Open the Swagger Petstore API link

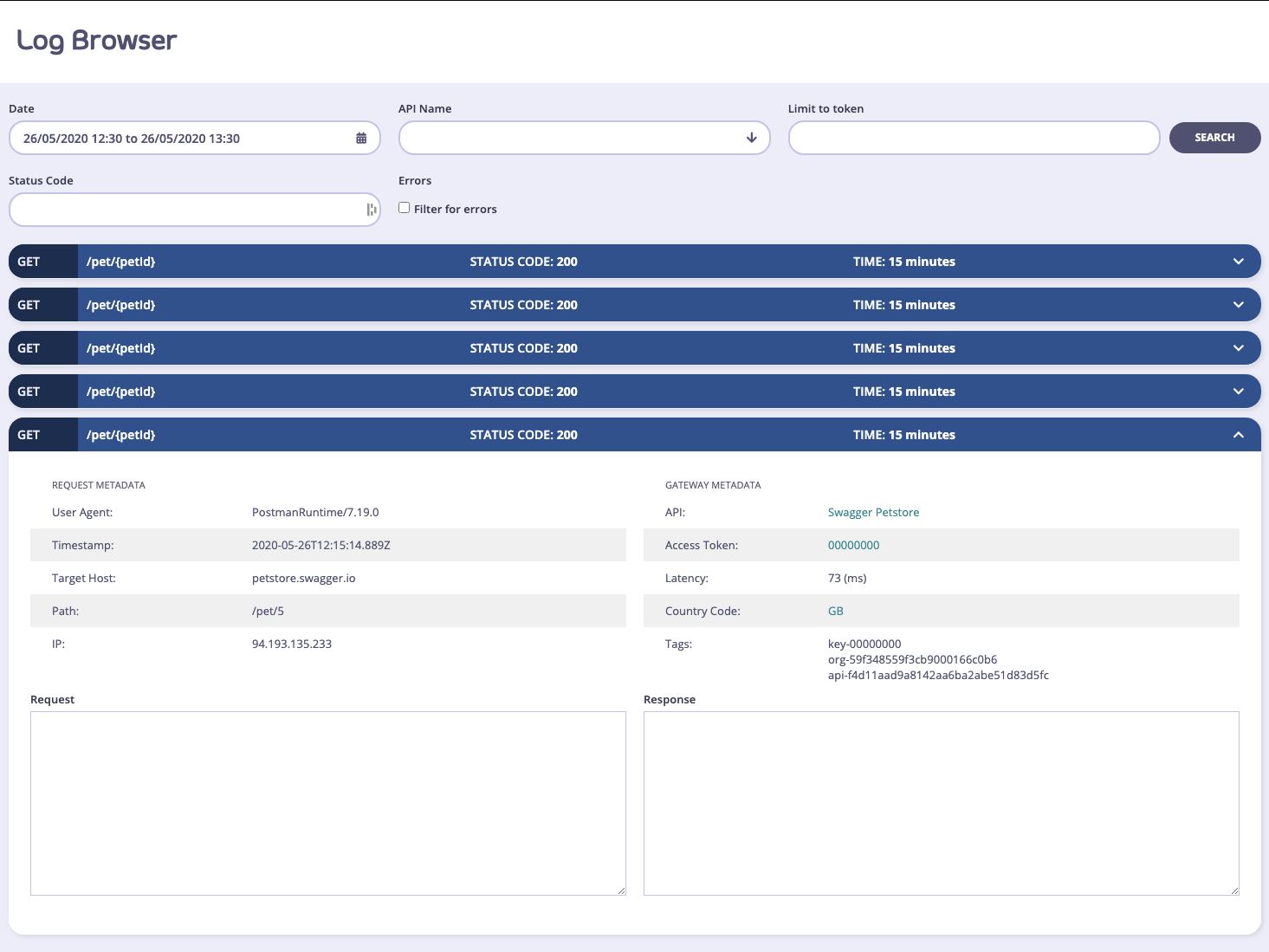873,512
